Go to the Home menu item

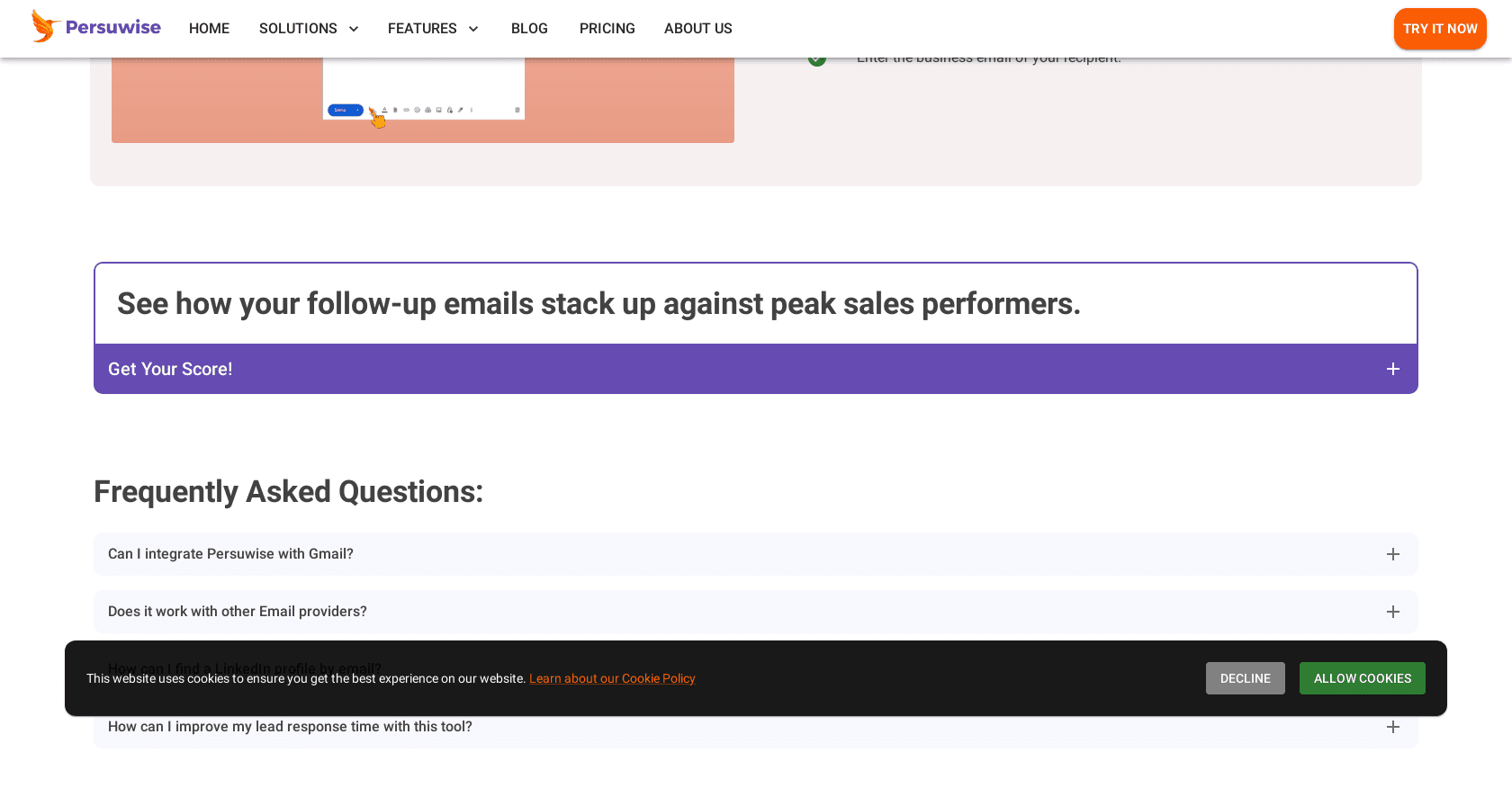pos(209,29)
